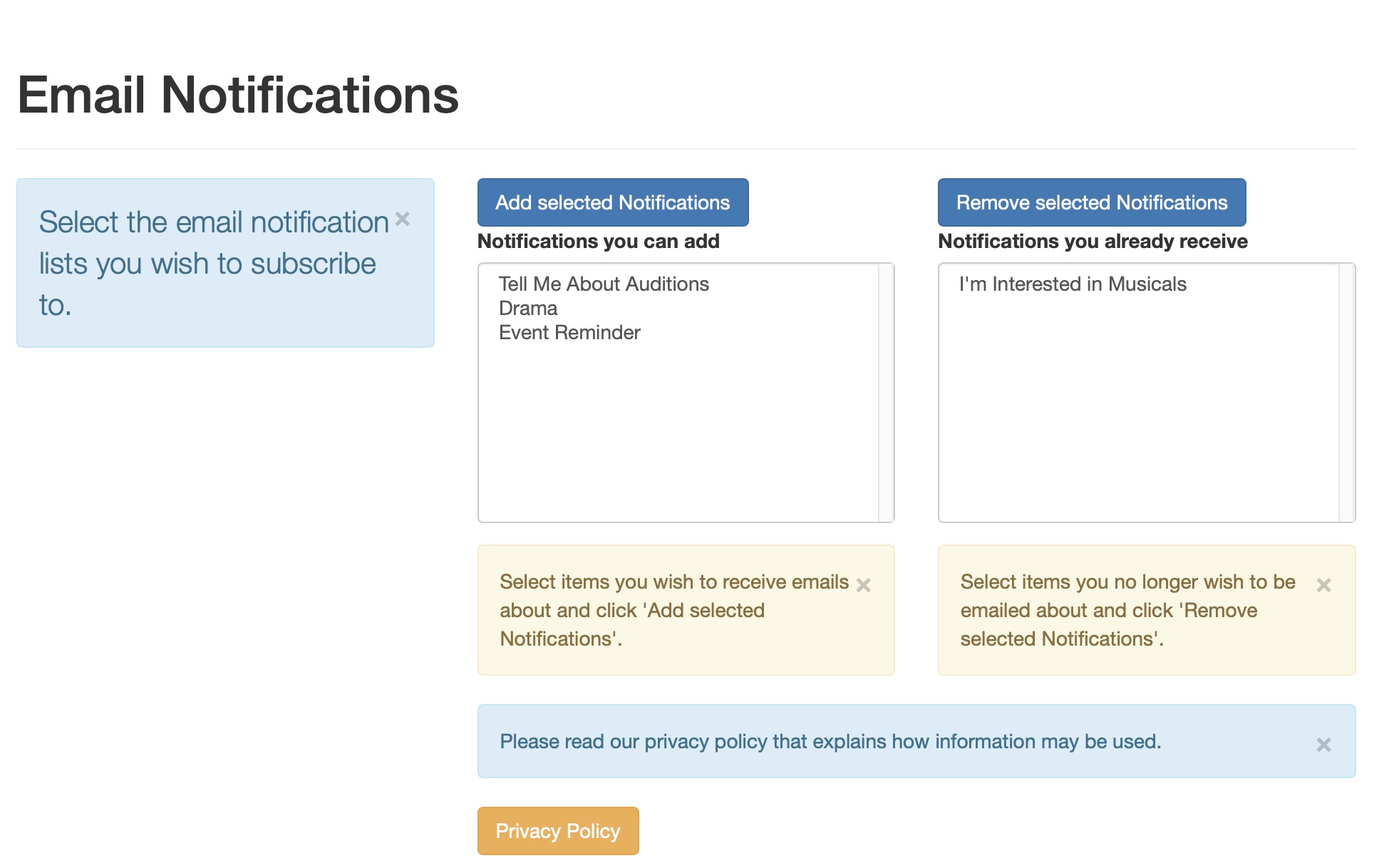Dismiss the privacy policy information banner

click(x=1323, y=745)
